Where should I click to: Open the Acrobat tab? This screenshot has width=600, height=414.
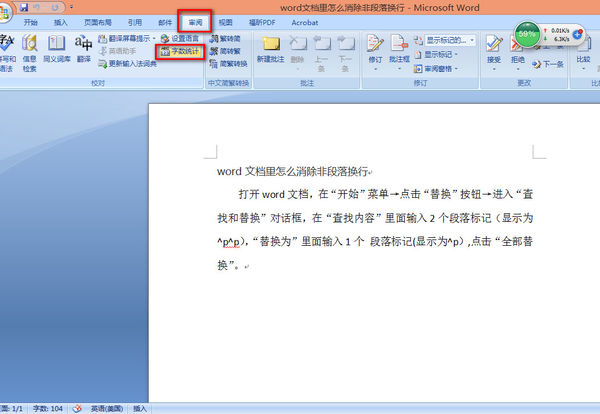305,23
